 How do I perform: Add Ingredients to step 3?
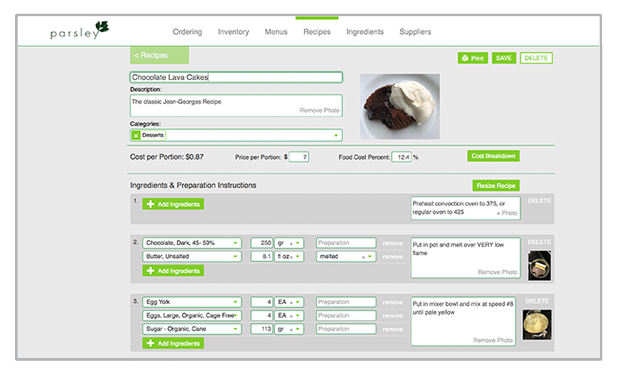coord(173,343)
